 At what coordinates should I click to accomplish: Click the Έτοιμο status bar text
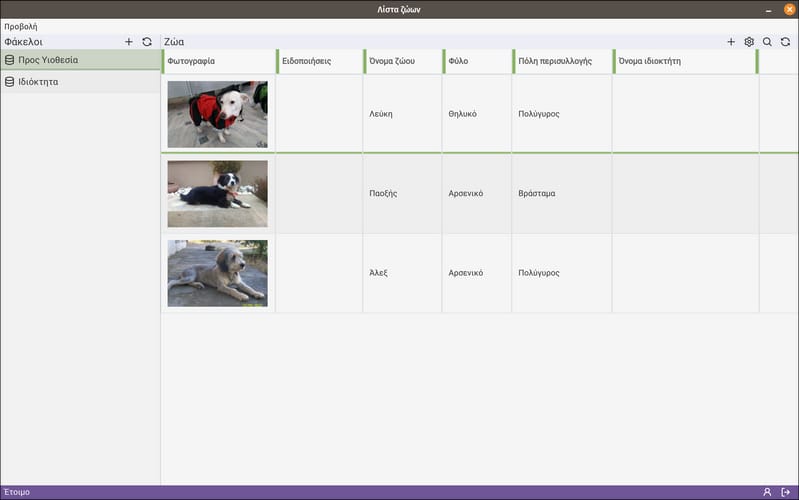pos(17,492)
